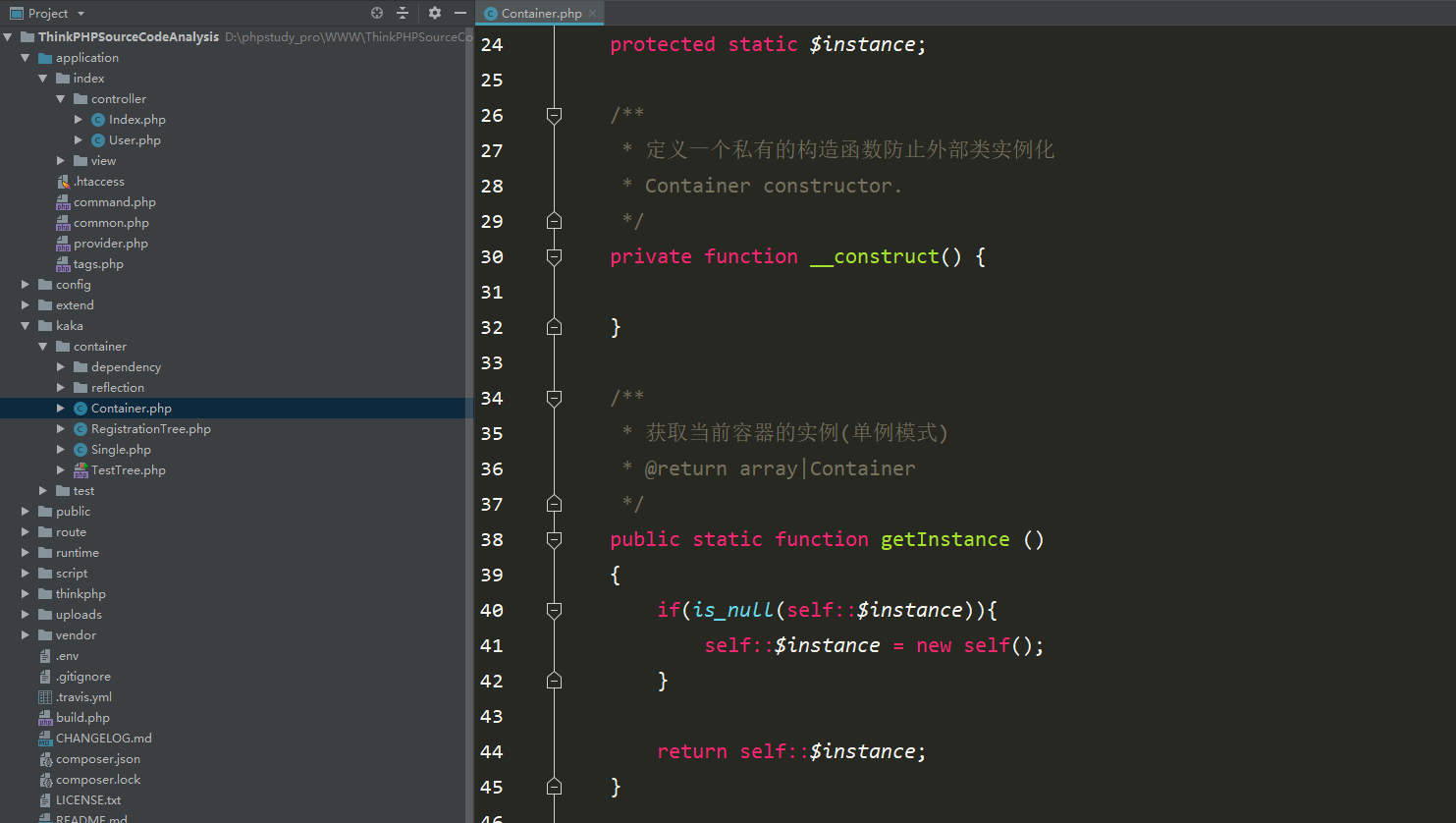This screenshot has height=823, width=1456.
Task: Open Project panel settings gear
Action: click(x=435, y=13)
